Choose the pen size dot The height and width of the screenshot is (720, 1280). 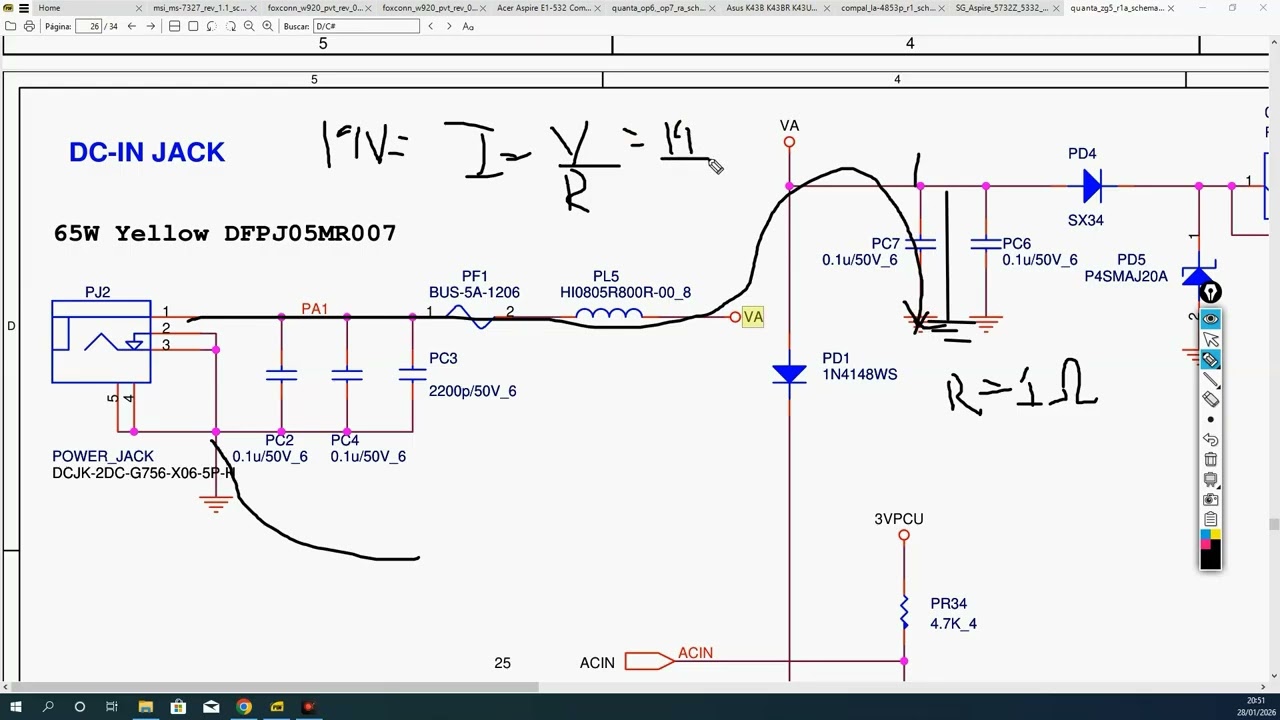(x=1210, y=420)
